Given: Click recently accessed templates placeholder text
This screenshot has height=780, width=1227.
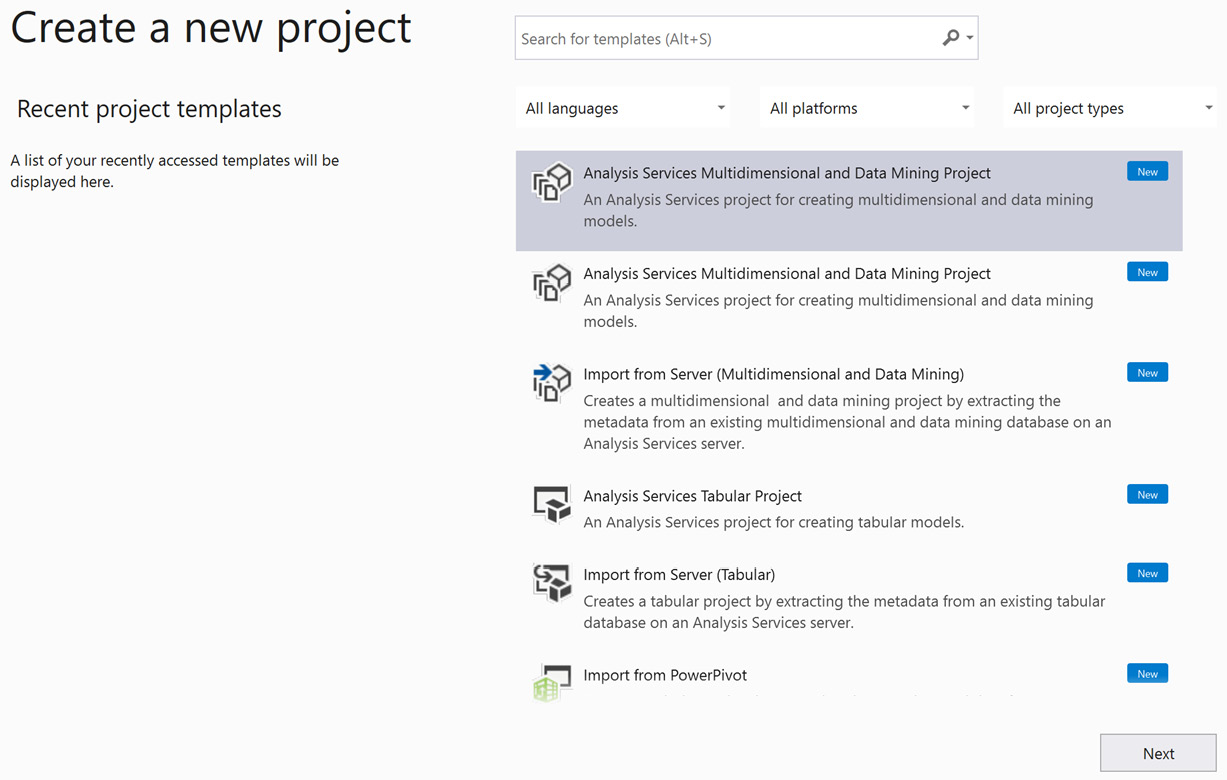Looking at the screenshot, I should [x=175, y=171].
